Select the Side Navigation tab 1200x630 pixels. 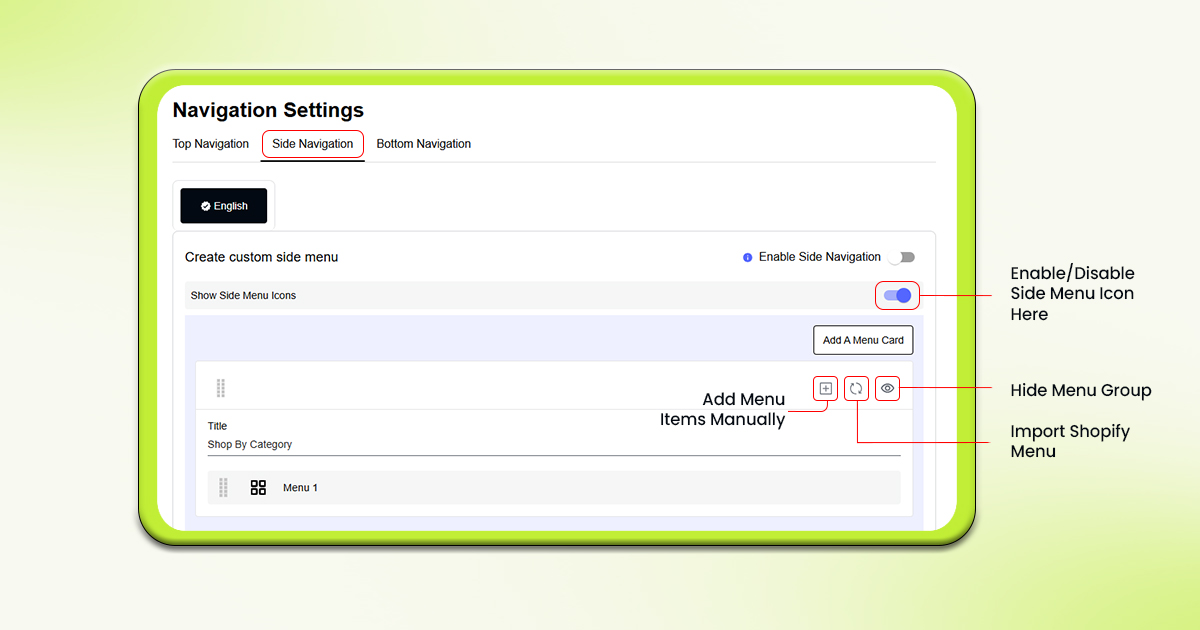312,144
